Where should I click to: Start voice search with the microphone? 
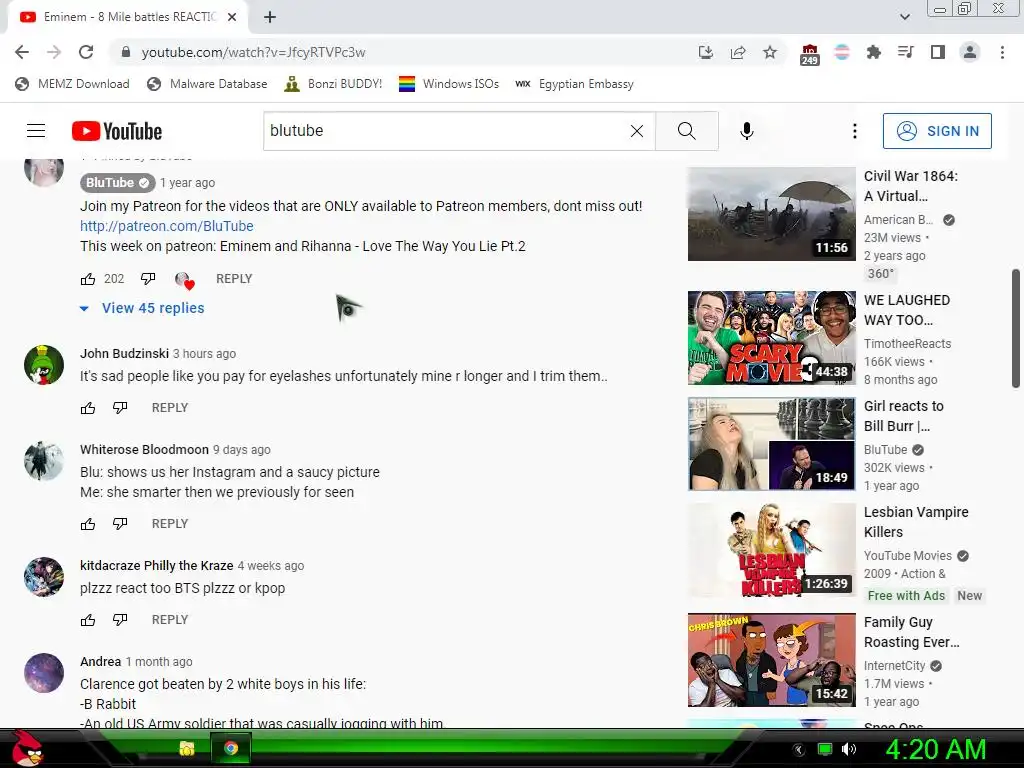pos(746,131)
